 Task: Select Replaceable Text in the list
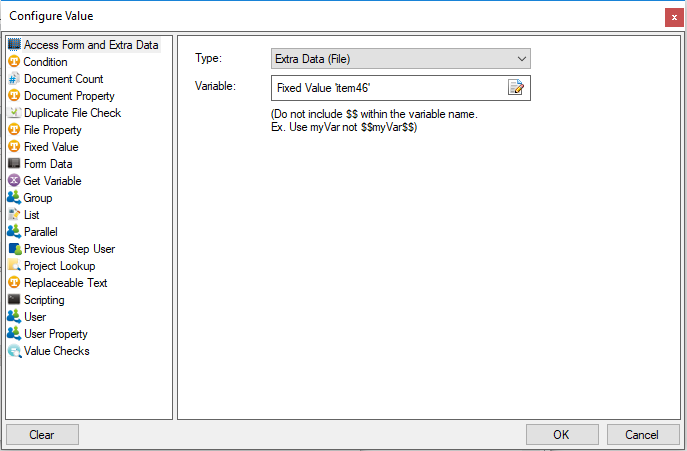(65, 283)
